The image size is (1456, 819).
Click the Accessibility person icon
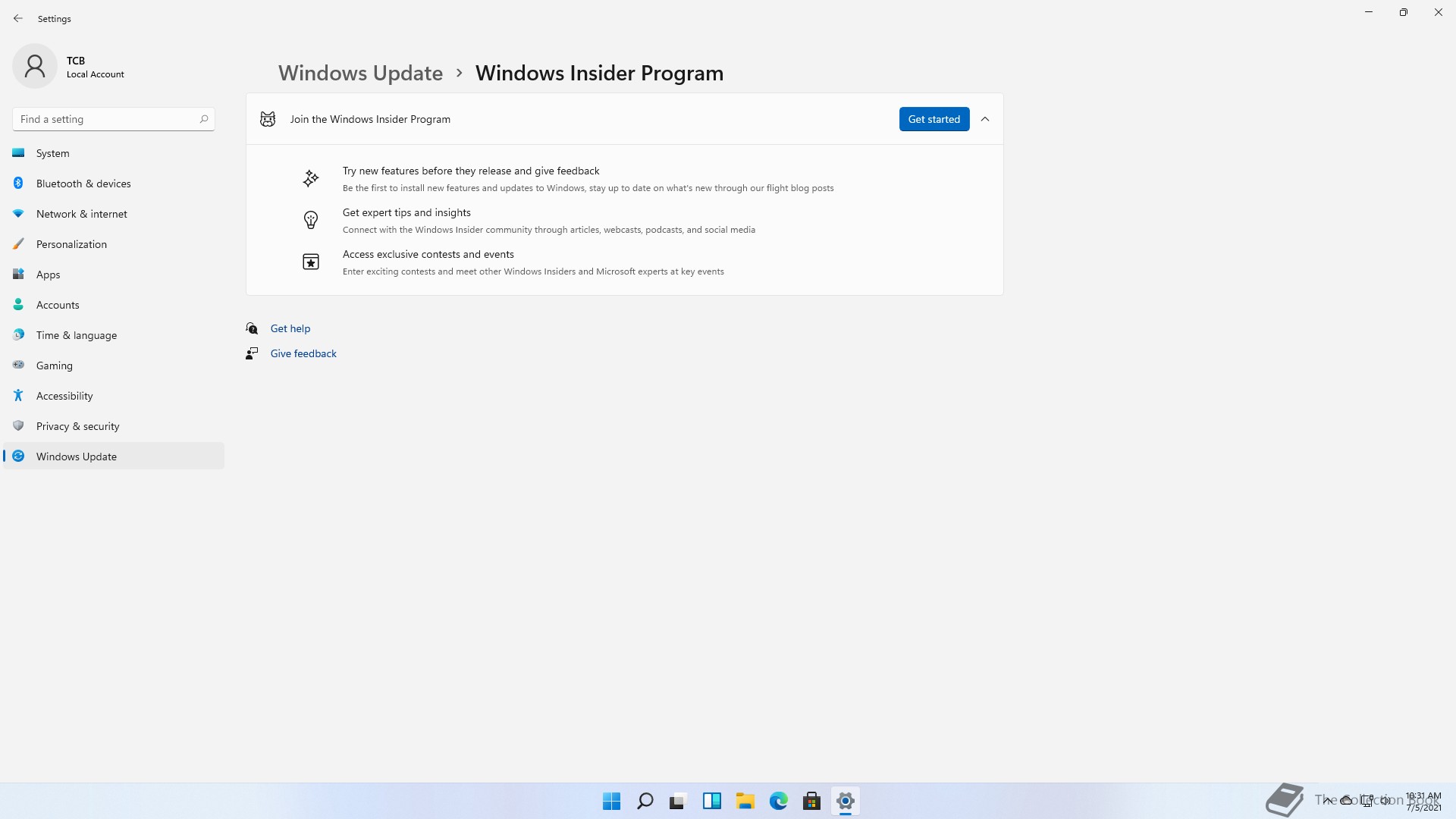tap(18, 395)
